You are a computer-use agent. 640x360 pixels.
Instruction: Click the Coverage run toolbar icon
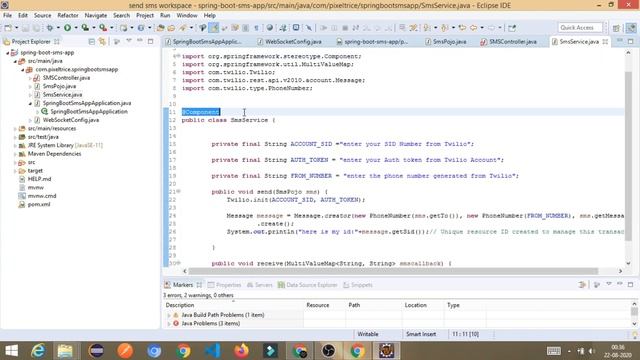pos(85,28)
